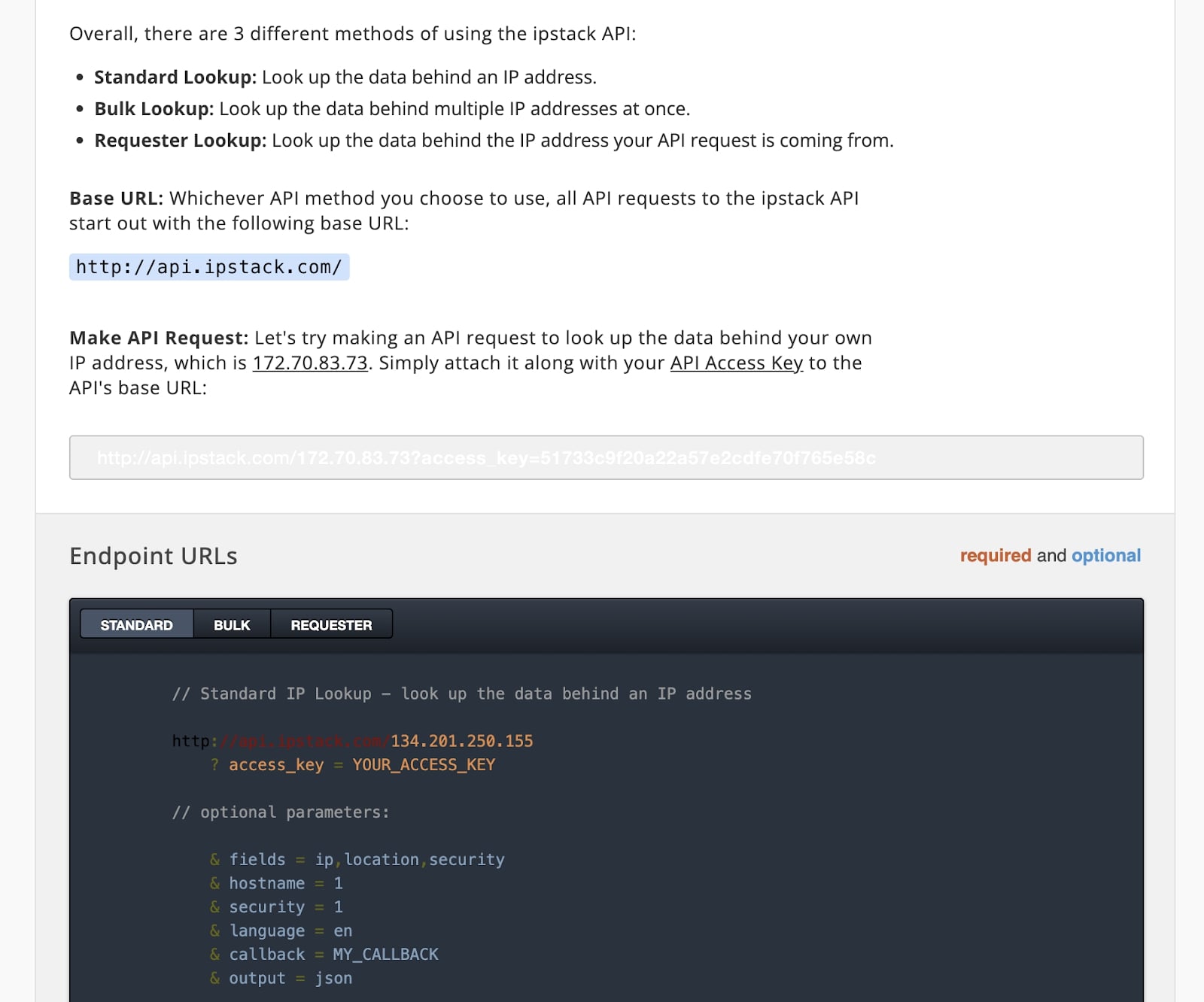
Task: Click the '// Standard IP Lookup' comment line
Action: click(462, 694)
